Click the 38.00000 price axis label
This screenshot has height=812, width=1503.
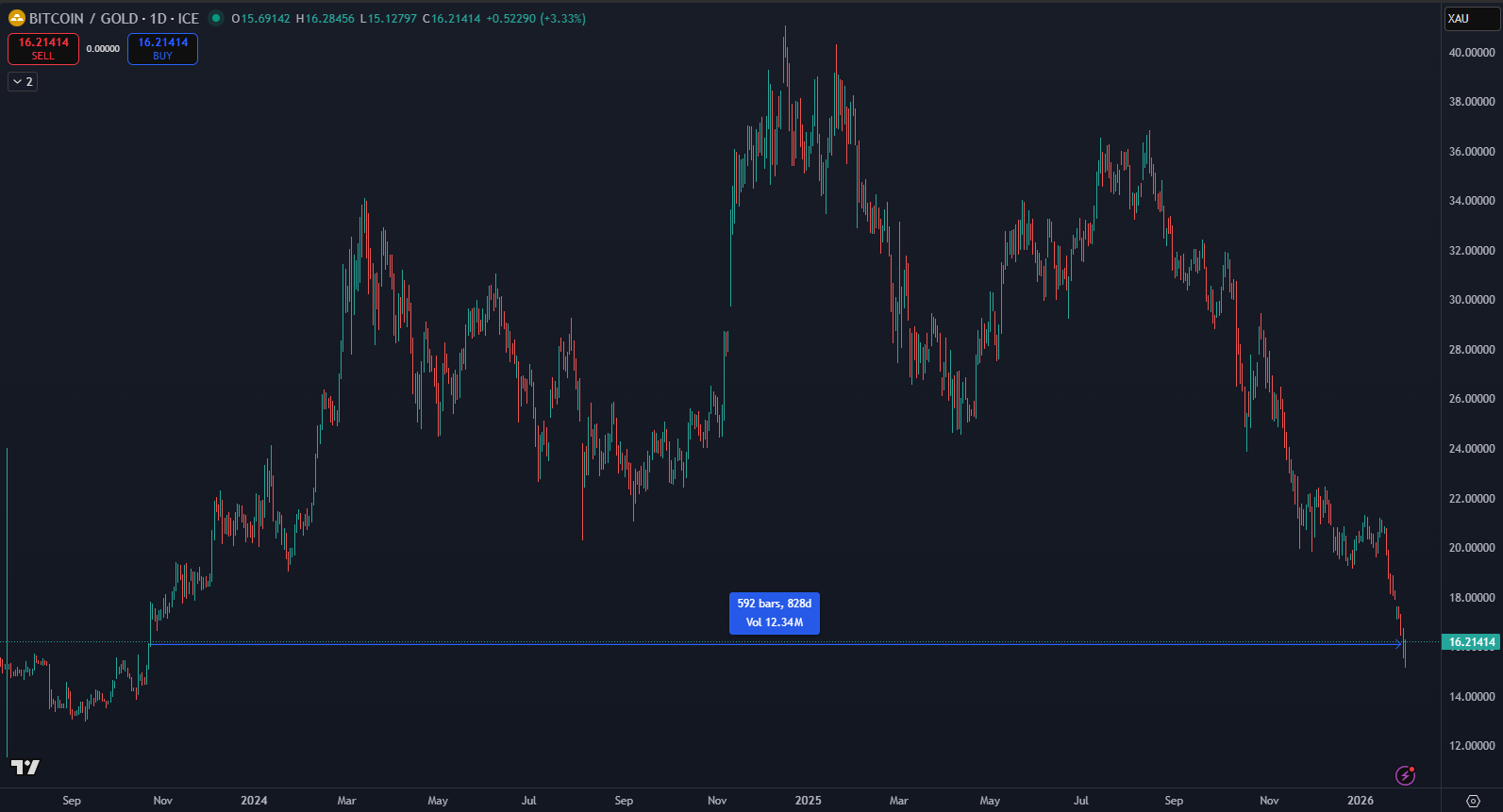1472,102
